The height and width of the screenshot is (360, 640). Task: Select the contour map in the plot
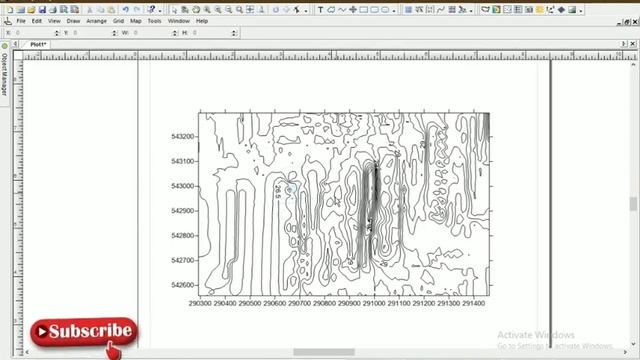(x=344, y=204)
